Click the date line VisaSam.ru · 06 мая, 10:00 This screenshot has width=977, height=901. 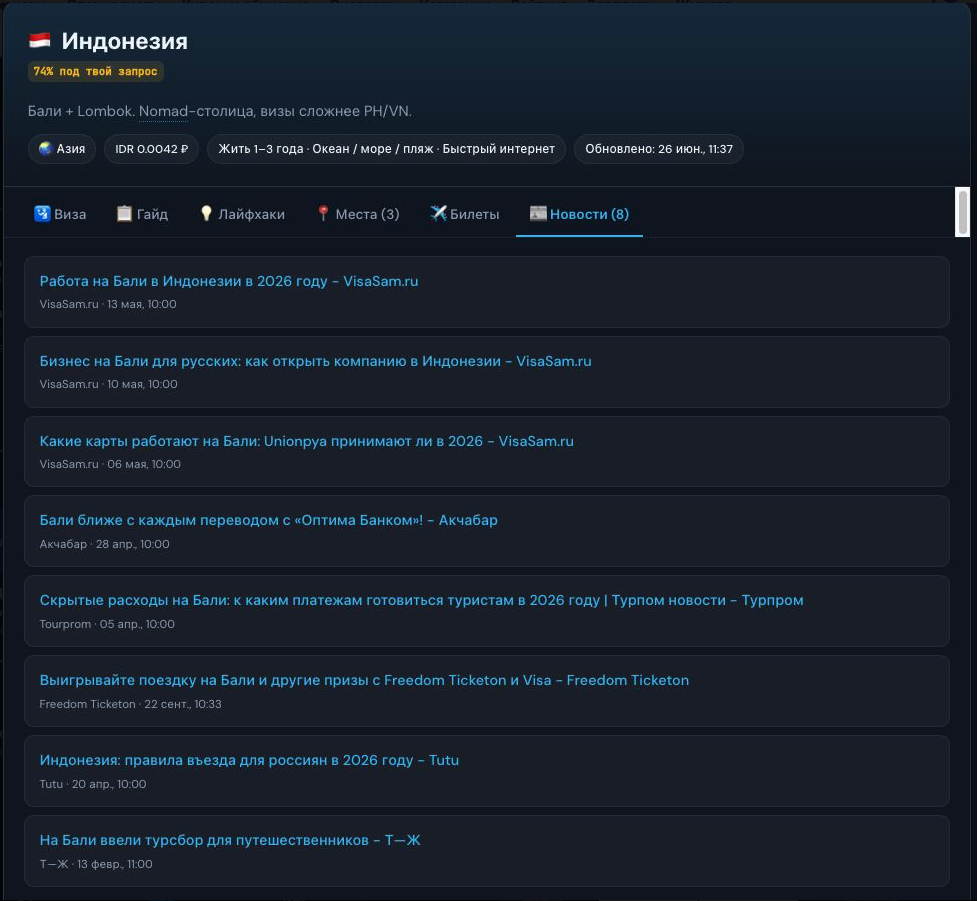(x=110, y=464)
